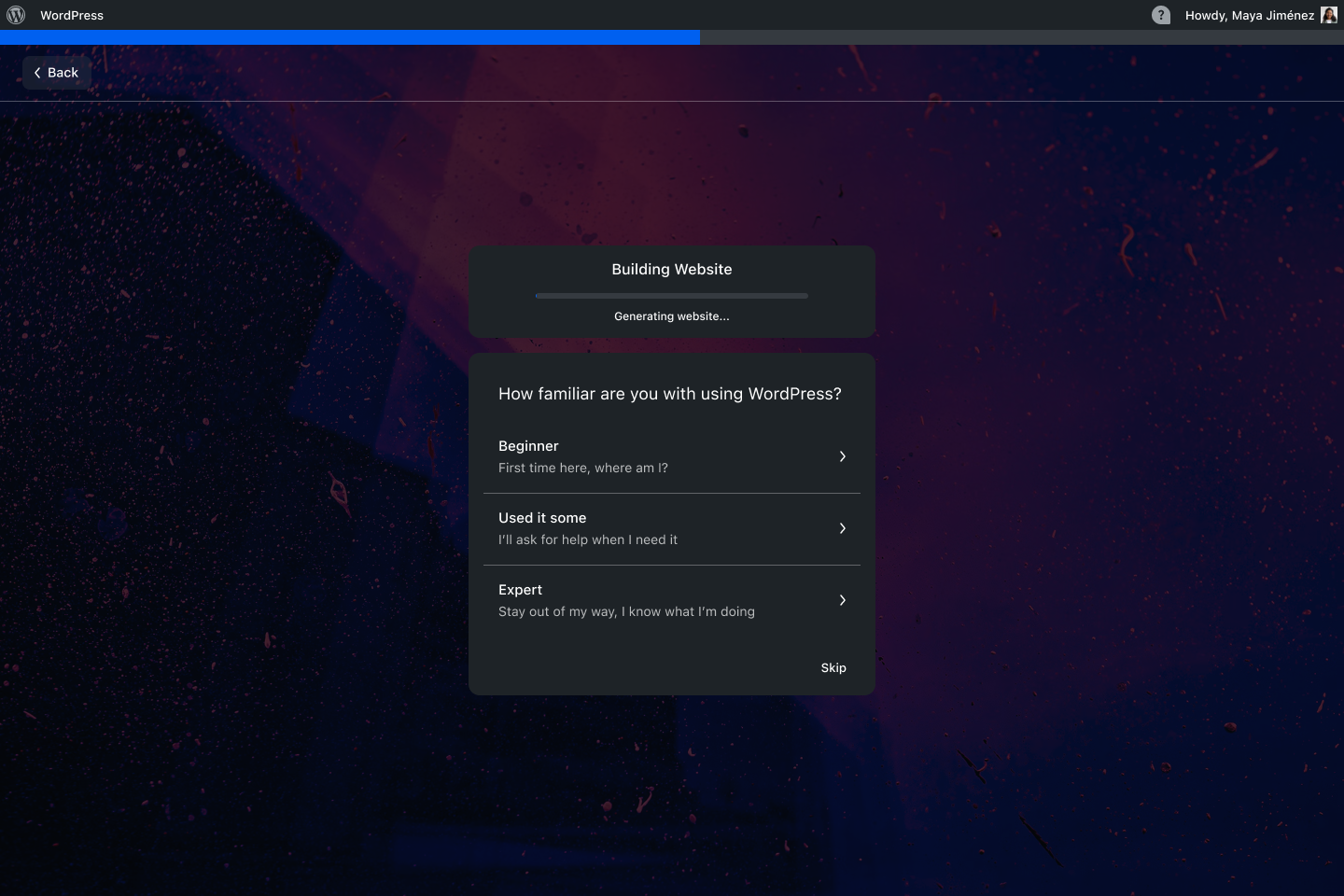Click the WordPress logo in the admin bar
Image resolution: width=1344 pixels, height=896 pixels.
click(x=15, y=15)
